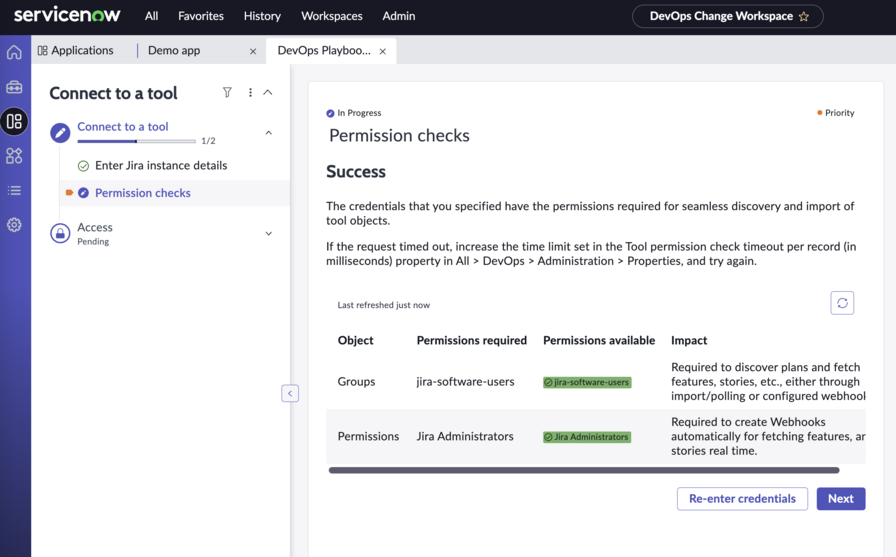Click DevOps Change Workspace pill
The width and height of the screenshot is (896, 557).
(727, 17)
